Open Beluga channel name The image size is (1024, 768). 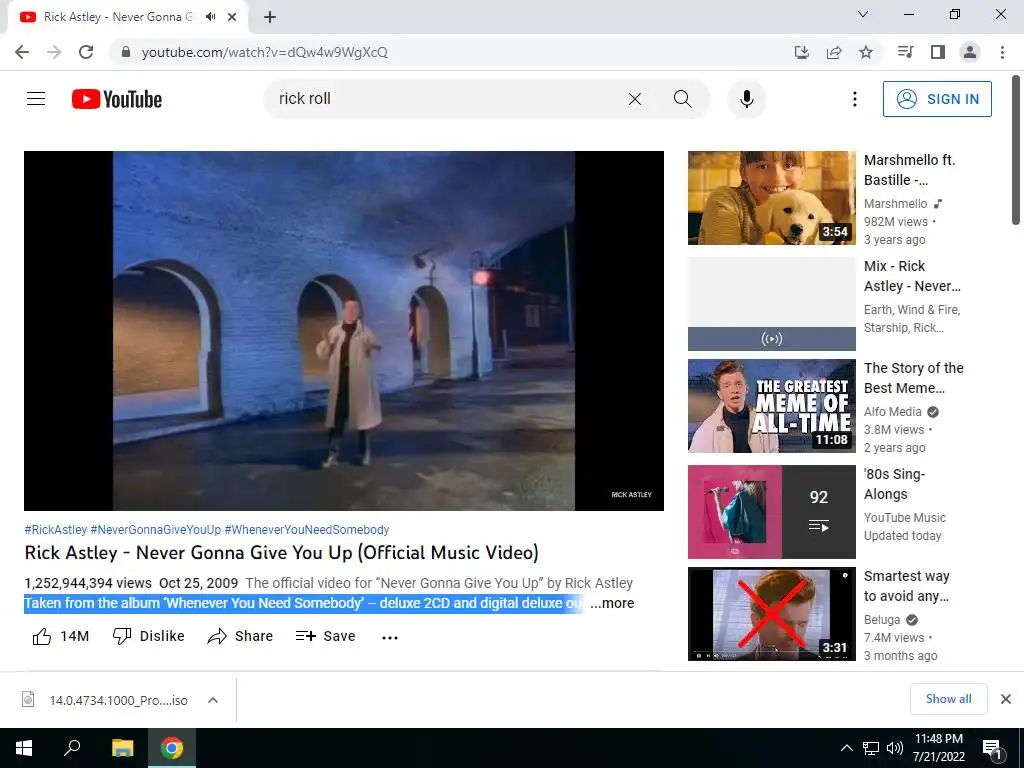[x=882, y=619]
